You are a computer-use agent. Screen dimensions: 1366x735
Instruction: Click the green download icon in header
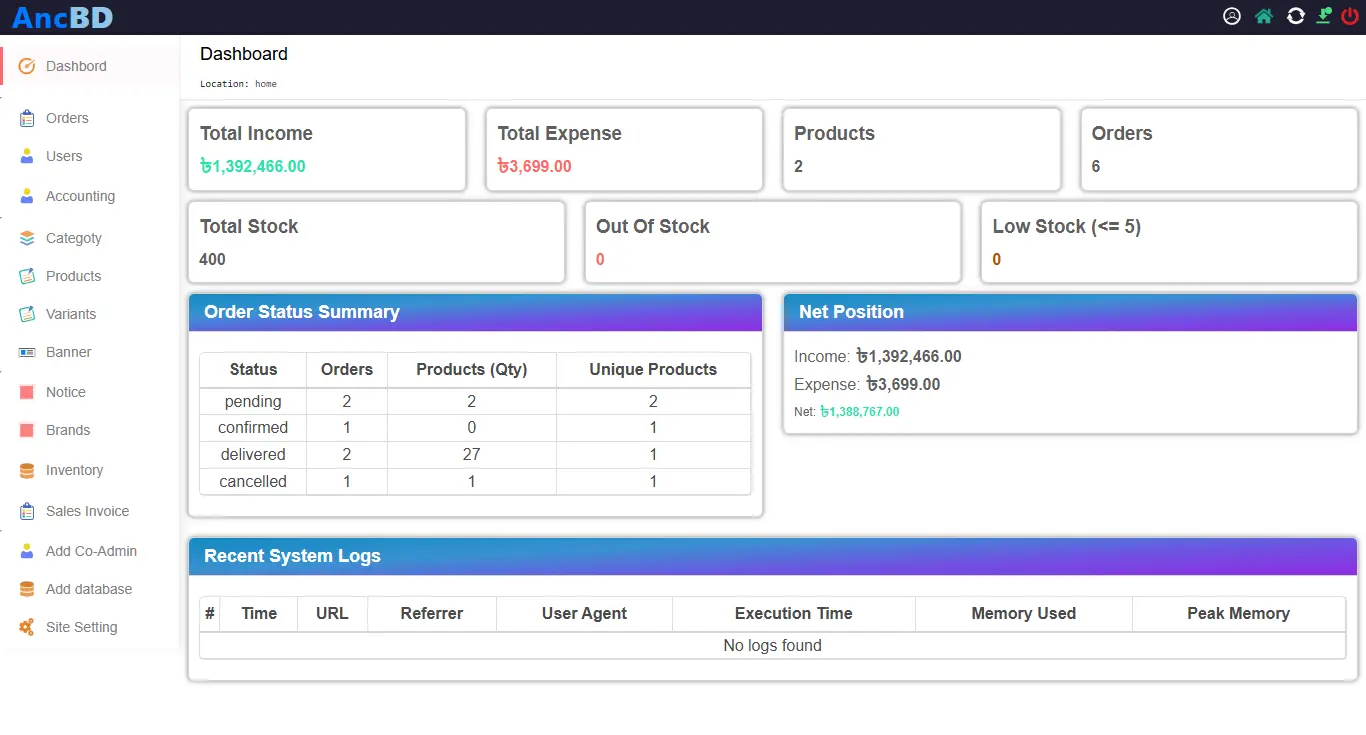[x=1323, y=16]
